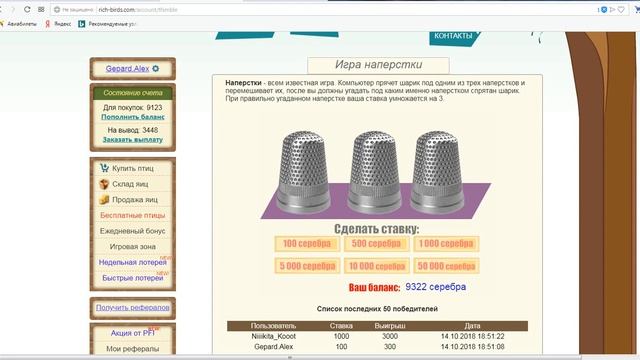The image size is (640, 360).
Task: Click the egg storage icon by Склад яиц
Action: tap(104, 184)
